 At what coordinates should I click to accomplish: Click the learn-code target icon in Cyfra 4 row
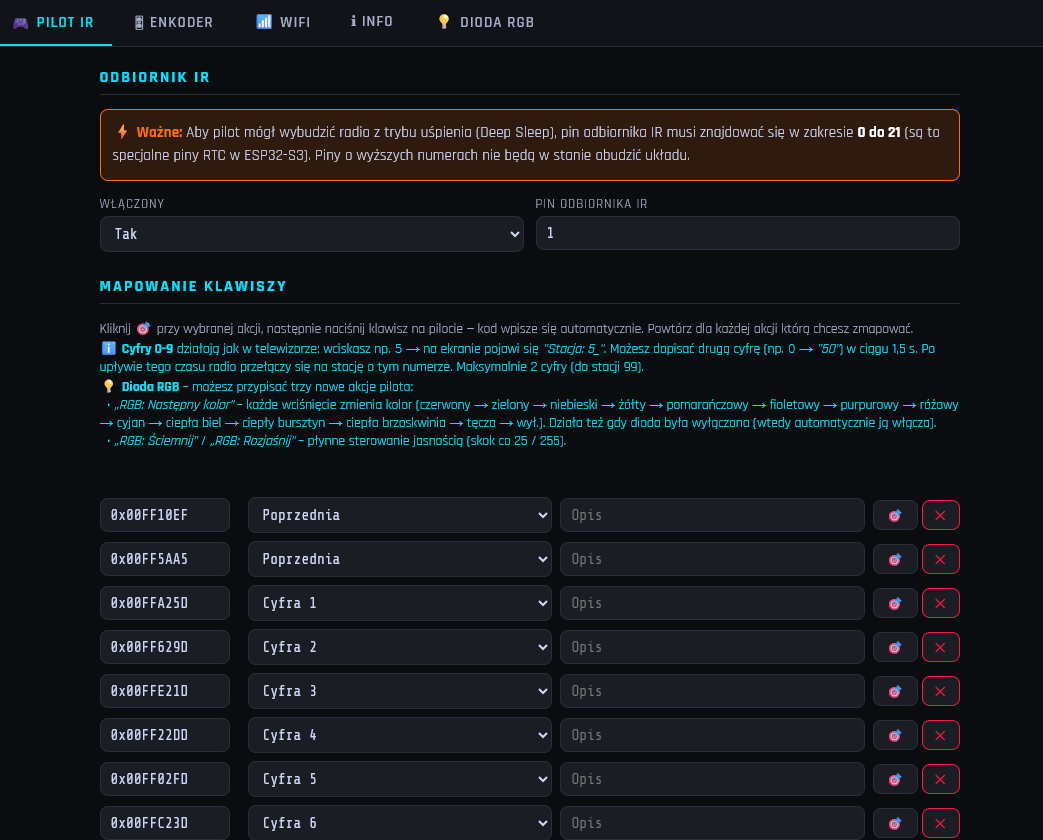point(895,735)
